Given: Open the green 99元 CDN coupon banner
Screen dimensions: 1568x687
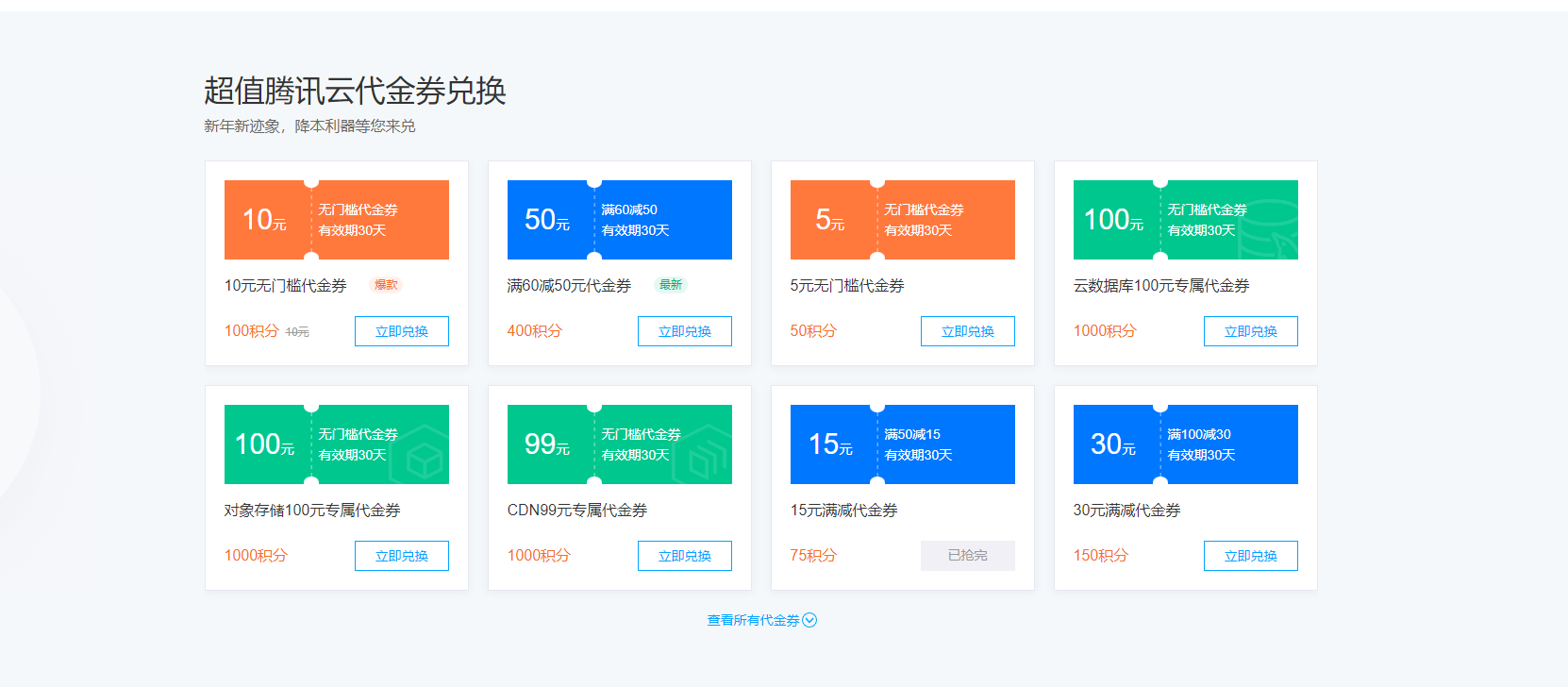Looking at the screenshot, I should click(x=620, y=444).
